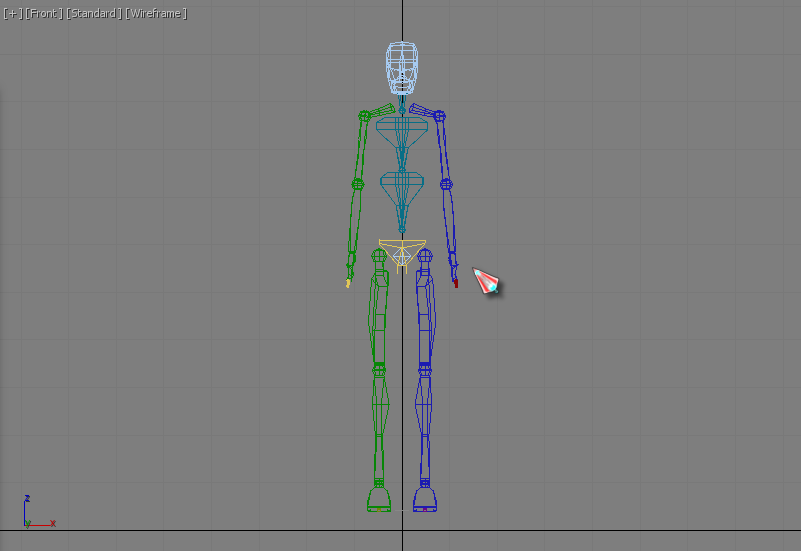Open the [Front] point-of-view viewport menu
This screenshot has width=801, height=551.
tap(43, 13)
